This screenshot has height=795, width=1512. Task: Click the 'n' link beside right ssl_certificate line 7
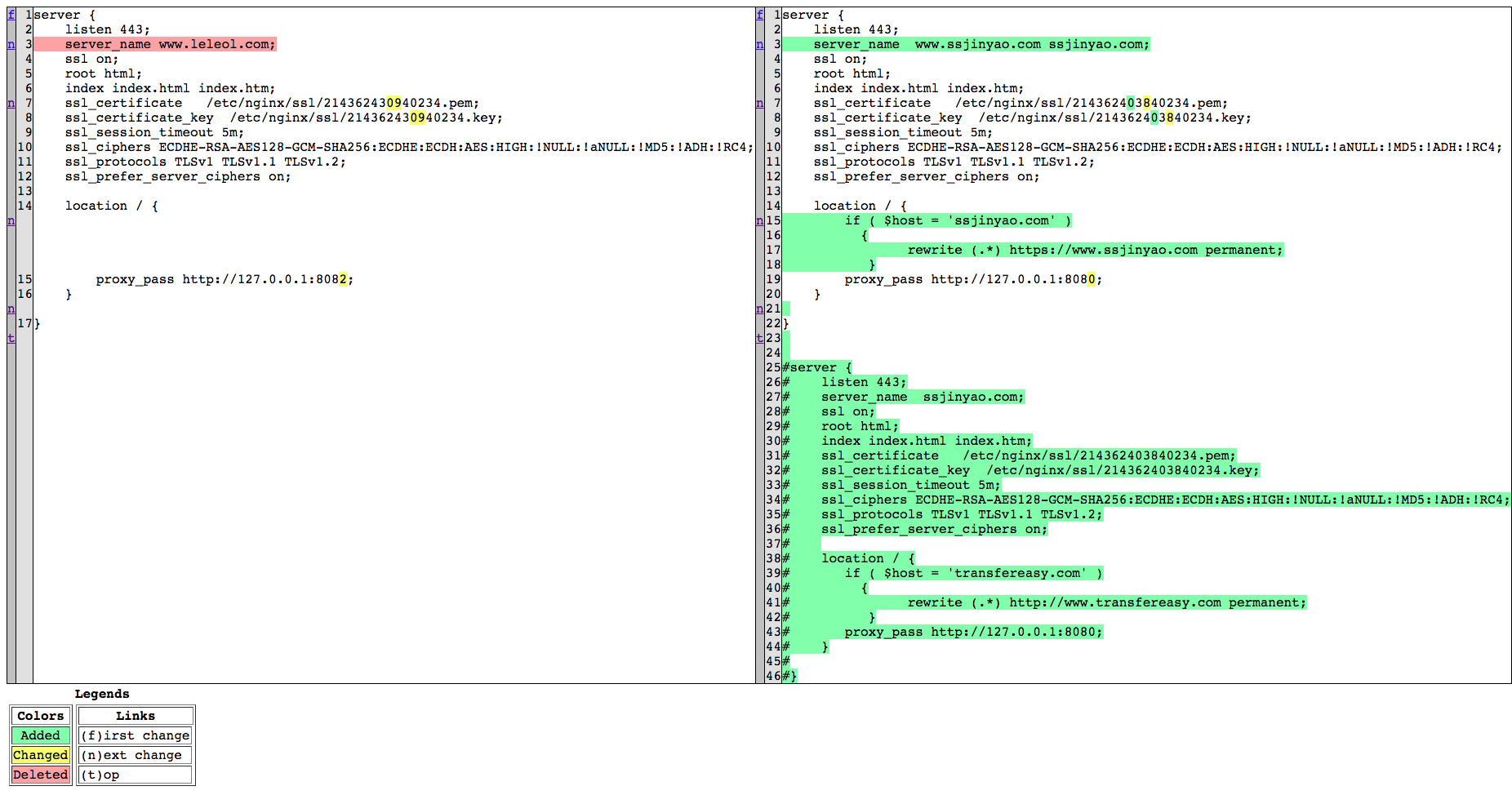pos(760,103)
